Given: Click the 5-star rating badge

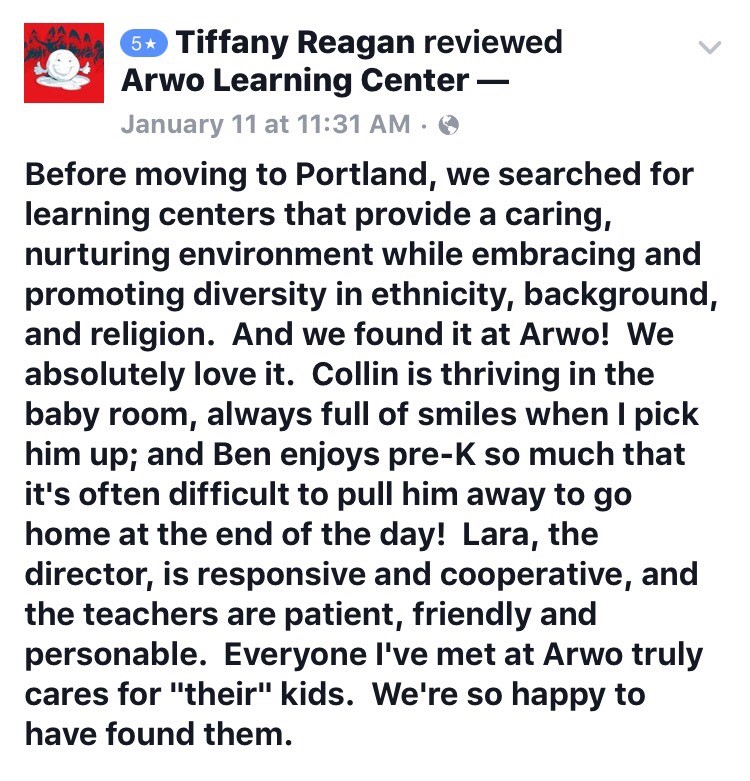Looking at the screenshot, I should 144,44.
